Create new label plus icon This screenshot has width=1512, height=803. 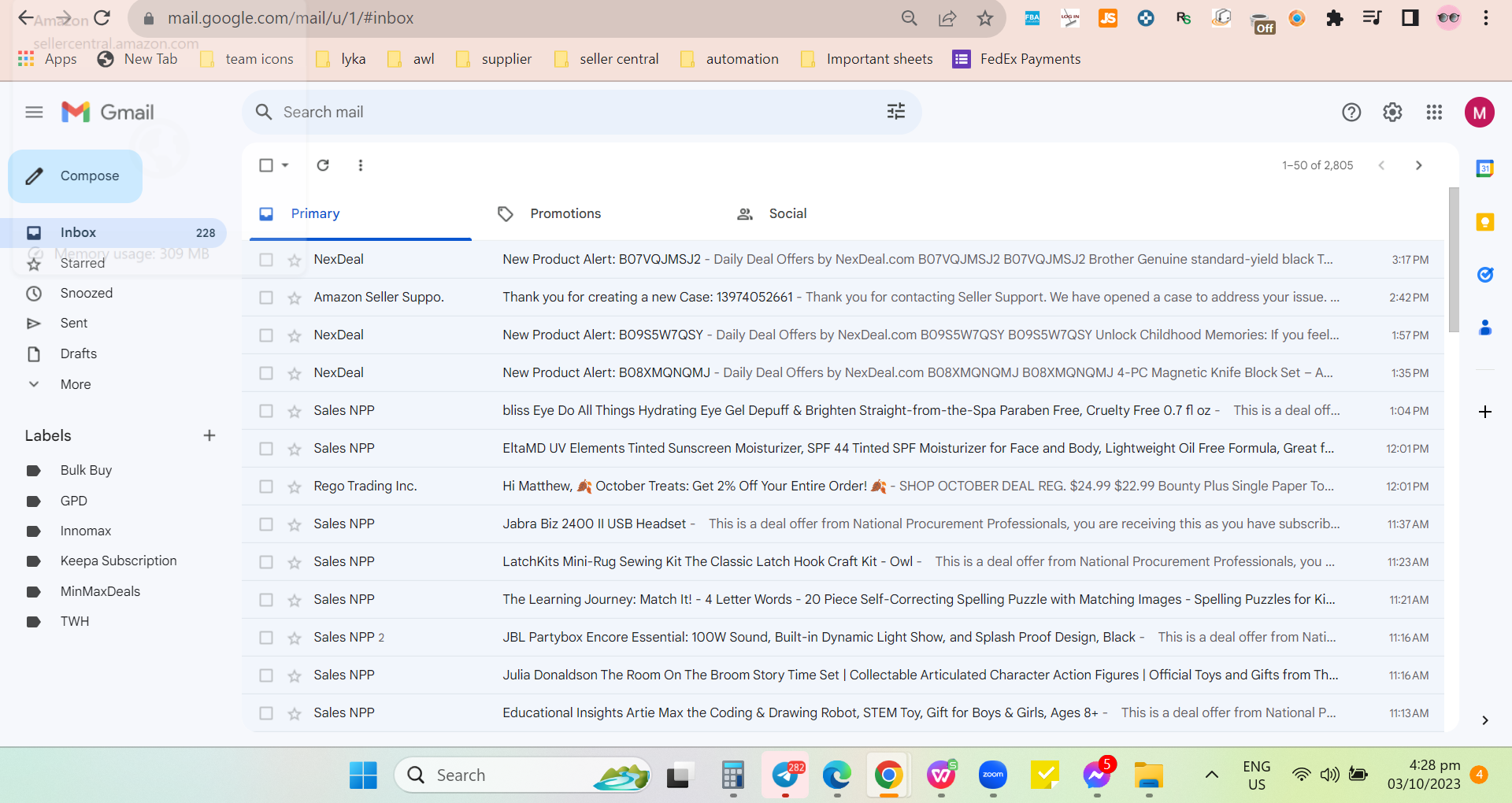pos(209,435)
